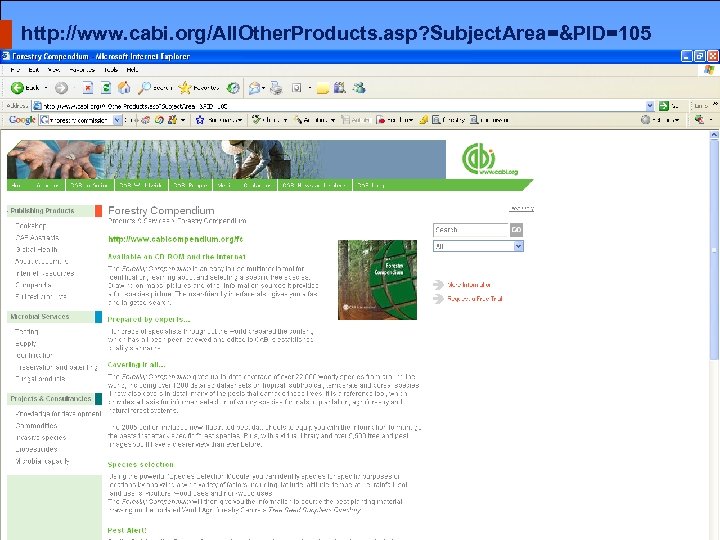
Task: Open Favorites with the star icon
Action: point(185,88)
